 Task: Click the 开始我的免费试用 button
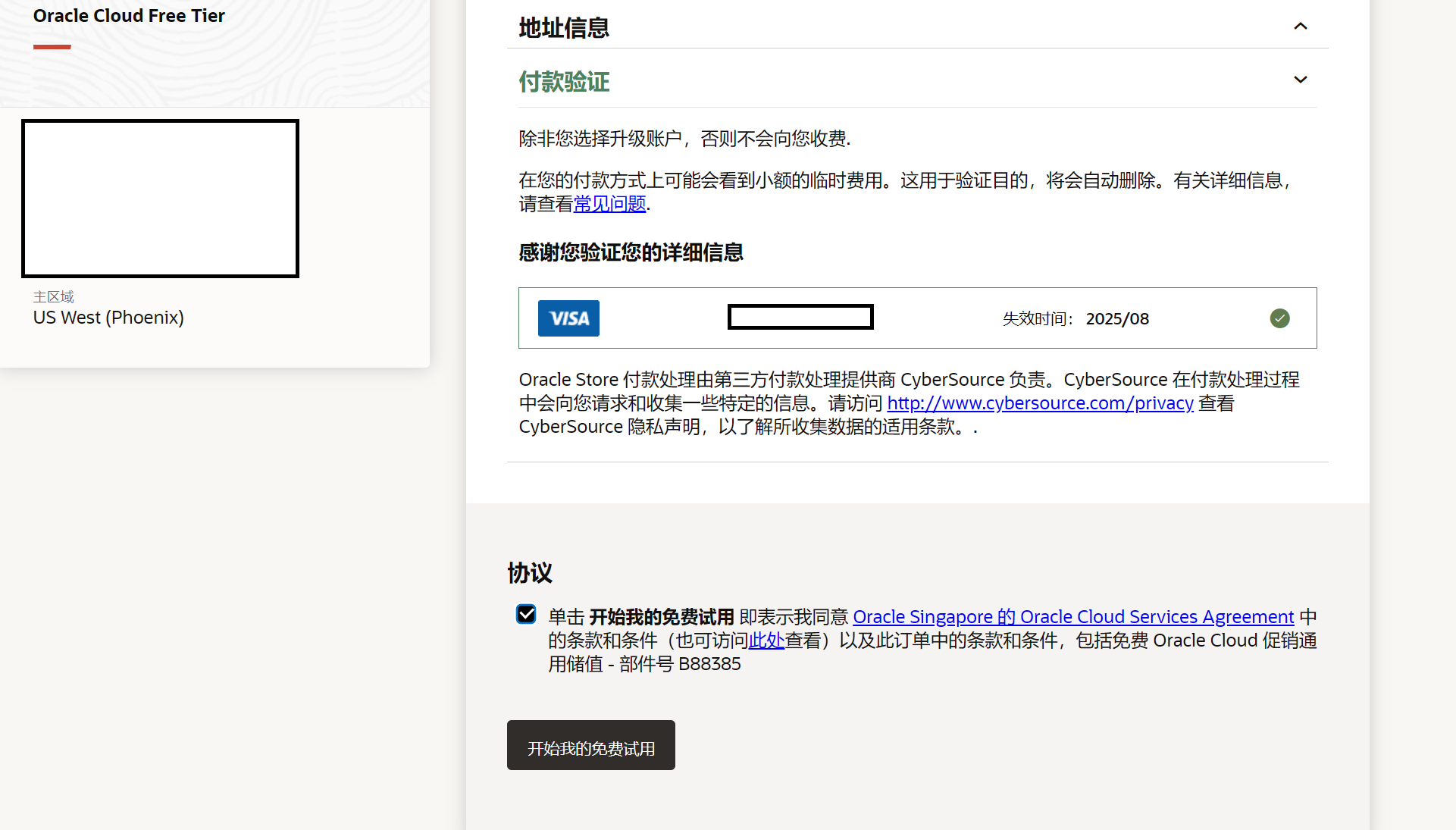pyautogui.click(x=590, y=745)
